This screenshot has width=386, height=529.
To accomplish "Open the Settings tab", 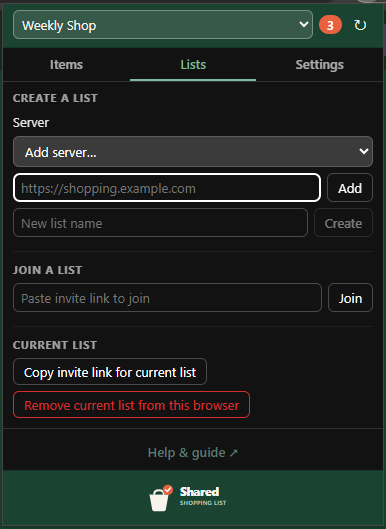I will [x=320, y=64].
